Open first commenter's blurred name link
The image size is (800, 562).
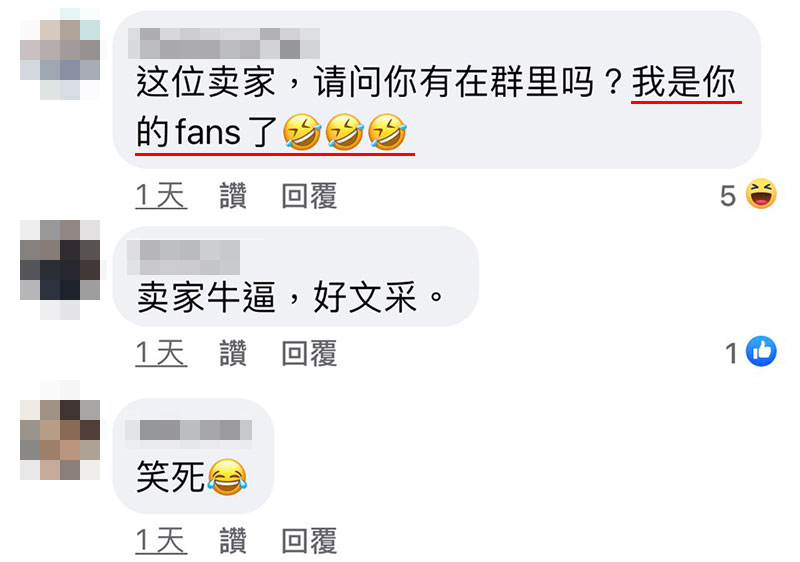224,43
